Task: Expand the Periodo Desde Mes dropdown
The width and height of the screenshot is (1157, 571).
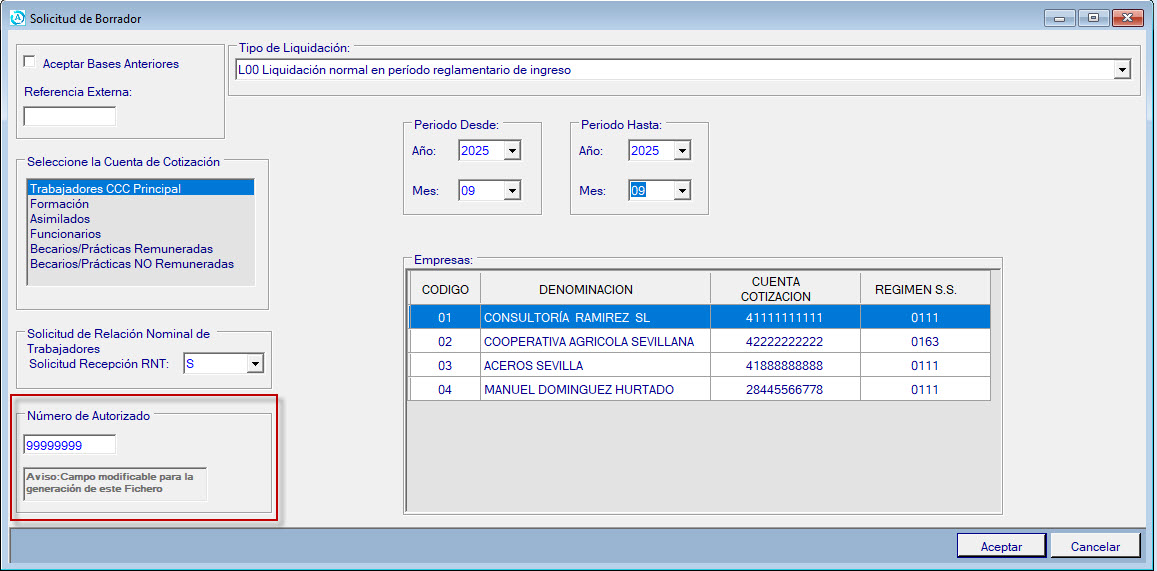Action: pos(512,190)
